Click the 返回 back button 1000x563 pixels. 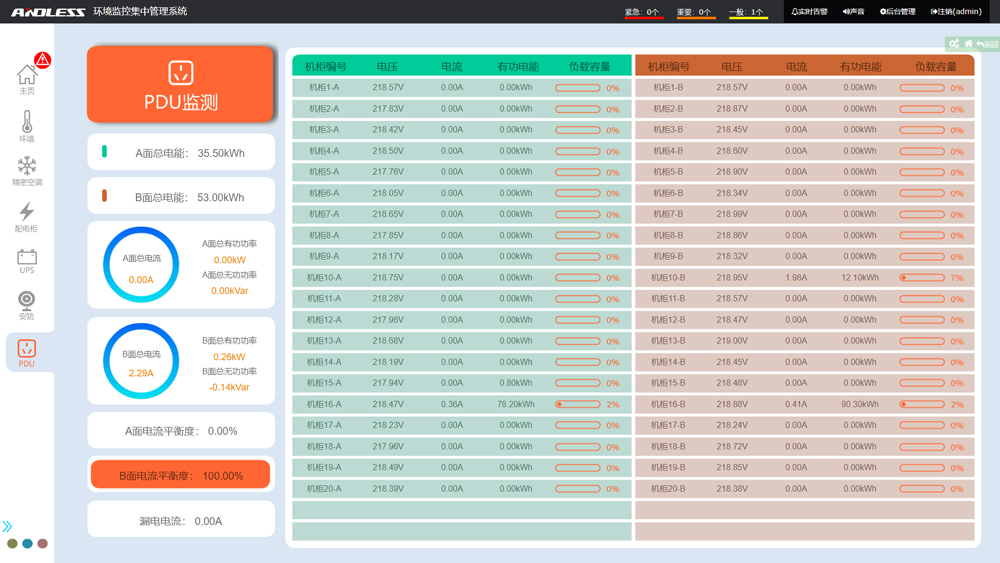point(987,44)
